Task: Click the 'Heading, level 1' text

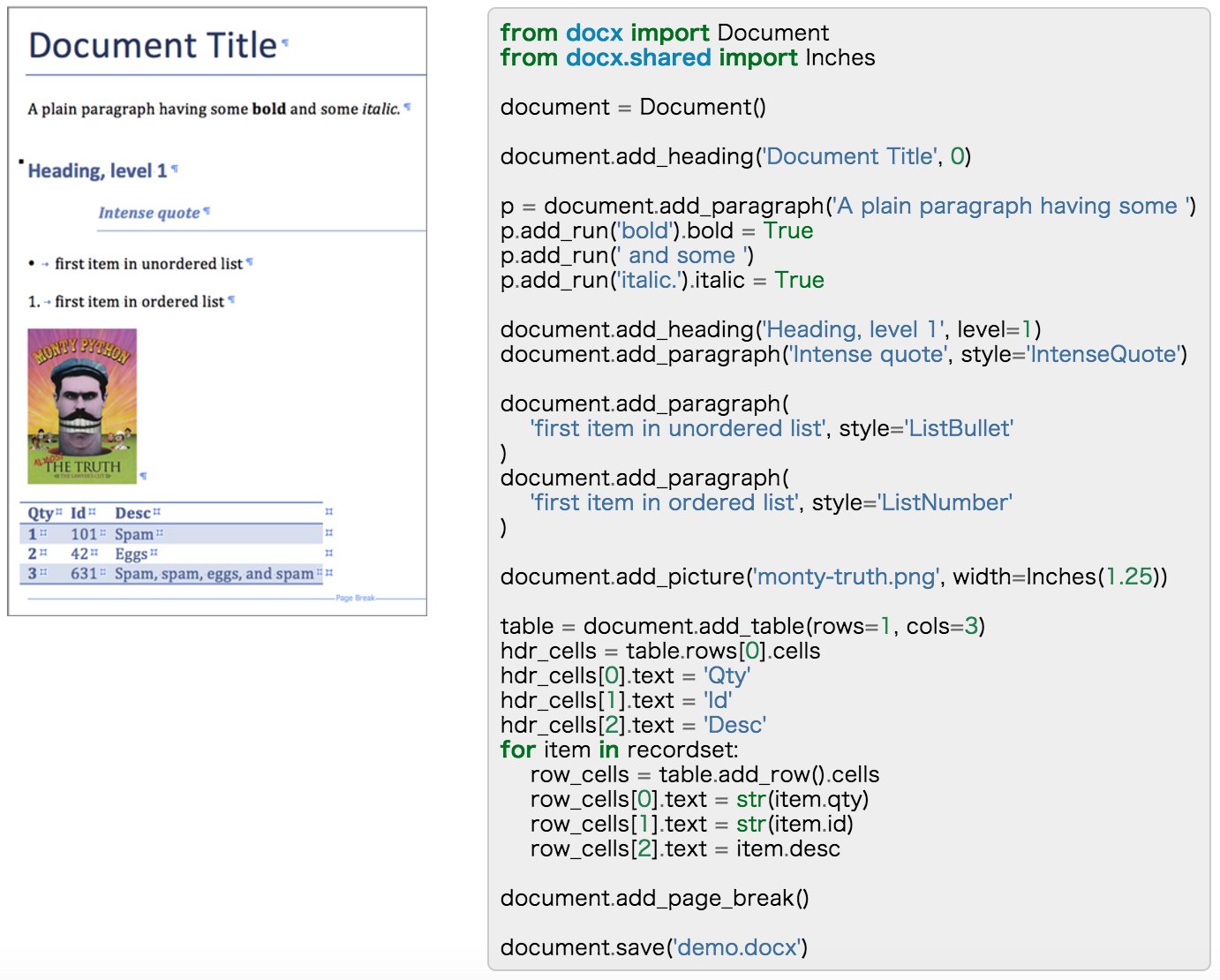Action: [97, 170]
